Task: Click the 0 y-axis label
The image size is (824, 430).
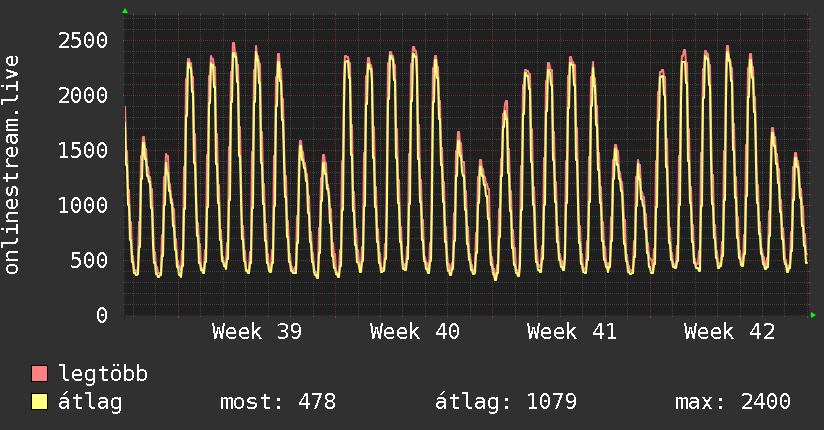Action: pos(102,315)
